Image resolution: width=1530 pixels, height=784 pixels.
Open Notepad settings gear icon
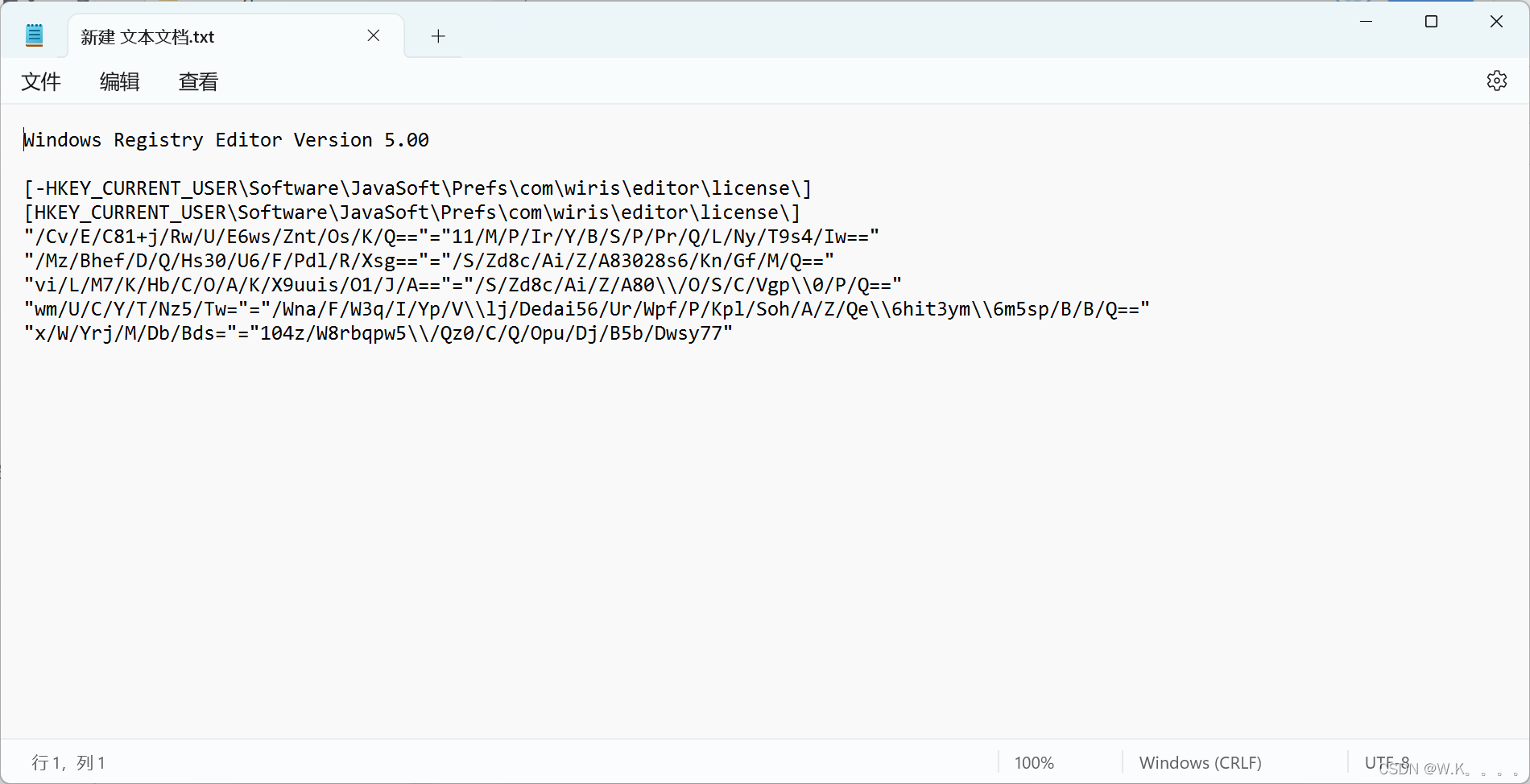[1496, 80]
